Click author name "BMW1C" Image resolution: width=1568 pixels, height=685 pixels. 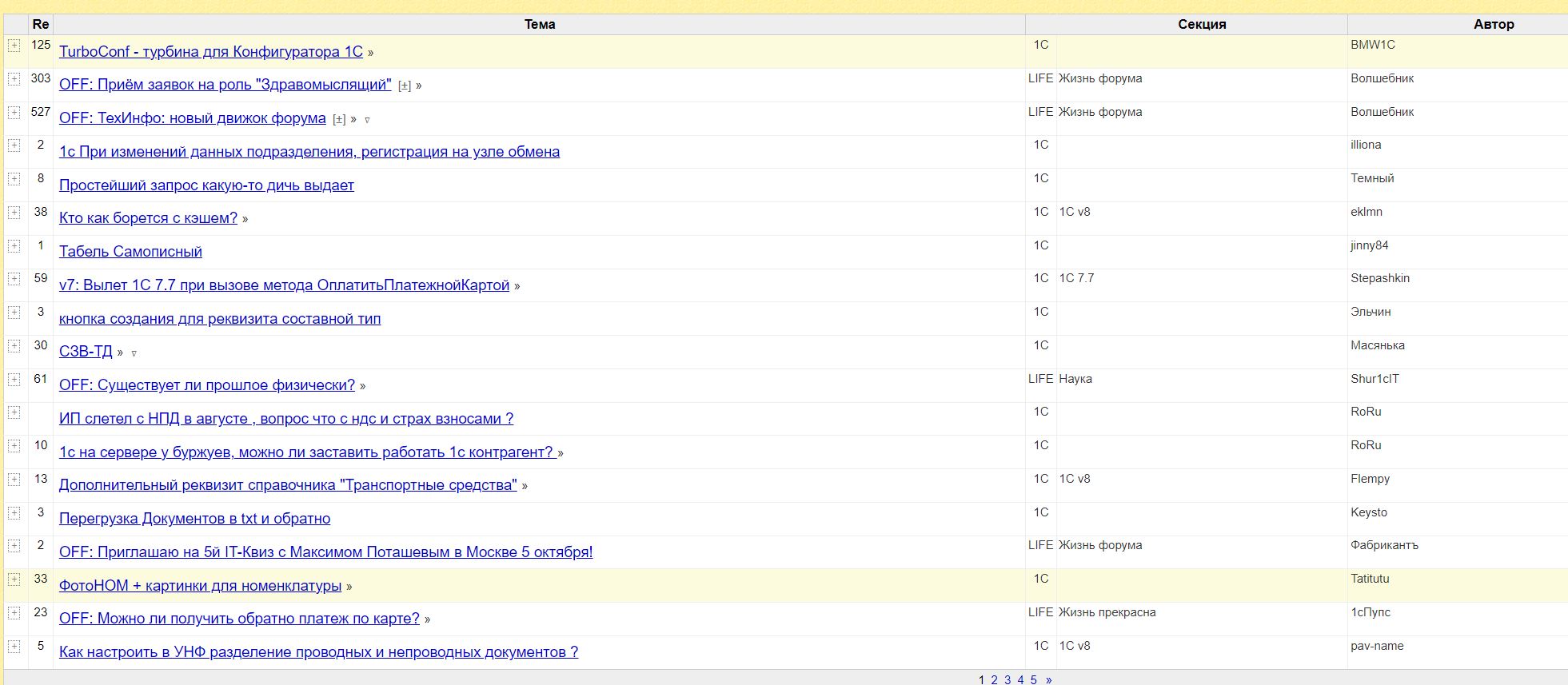pyautogui.click(x=1373, y=45)
